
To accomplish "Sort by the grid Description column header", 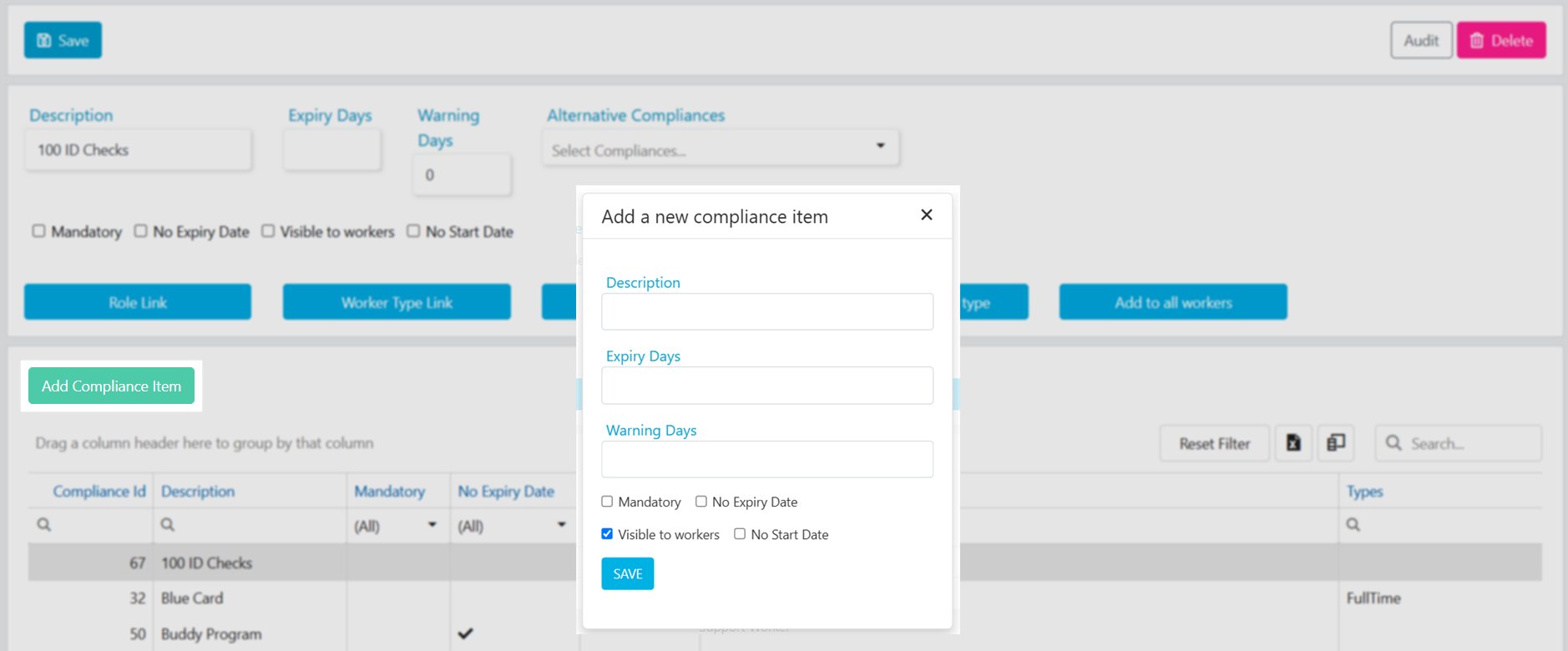I will point(198,492).
